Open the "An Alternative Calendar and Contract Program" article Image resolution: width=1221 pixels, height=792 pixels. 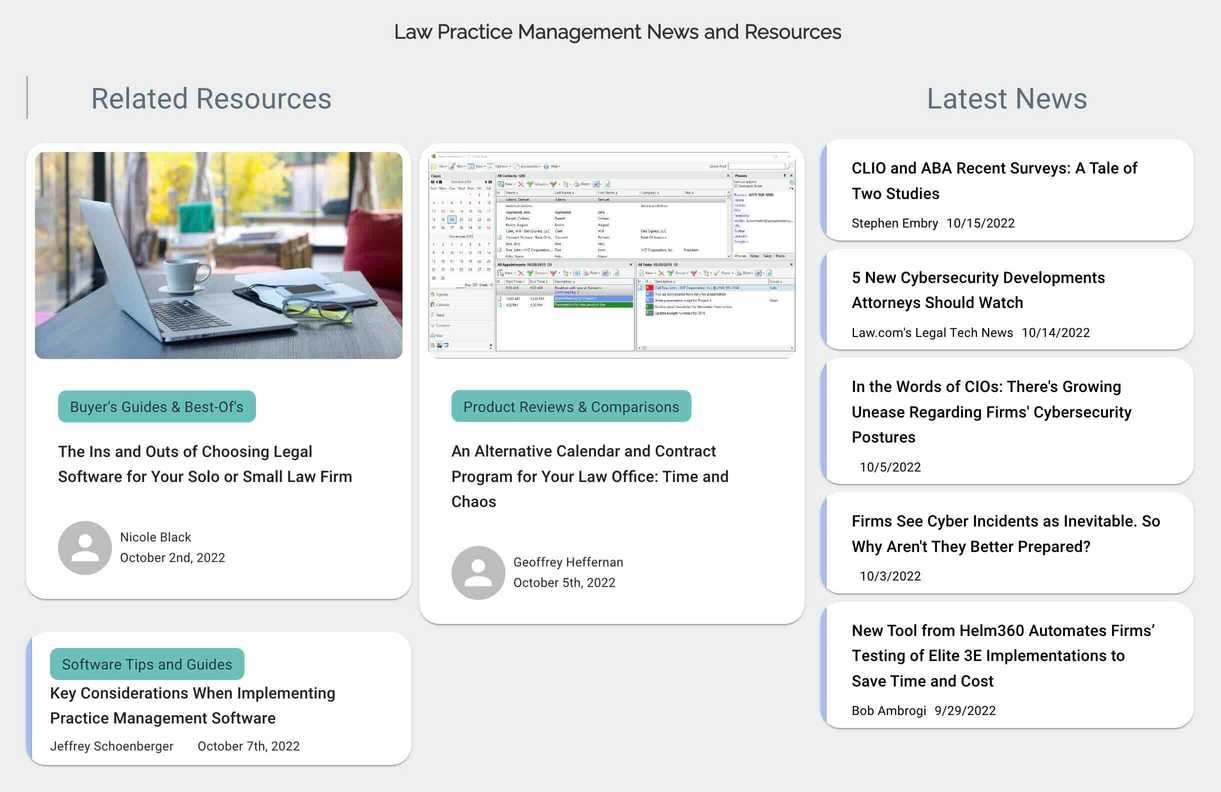[x=589, y=476]
